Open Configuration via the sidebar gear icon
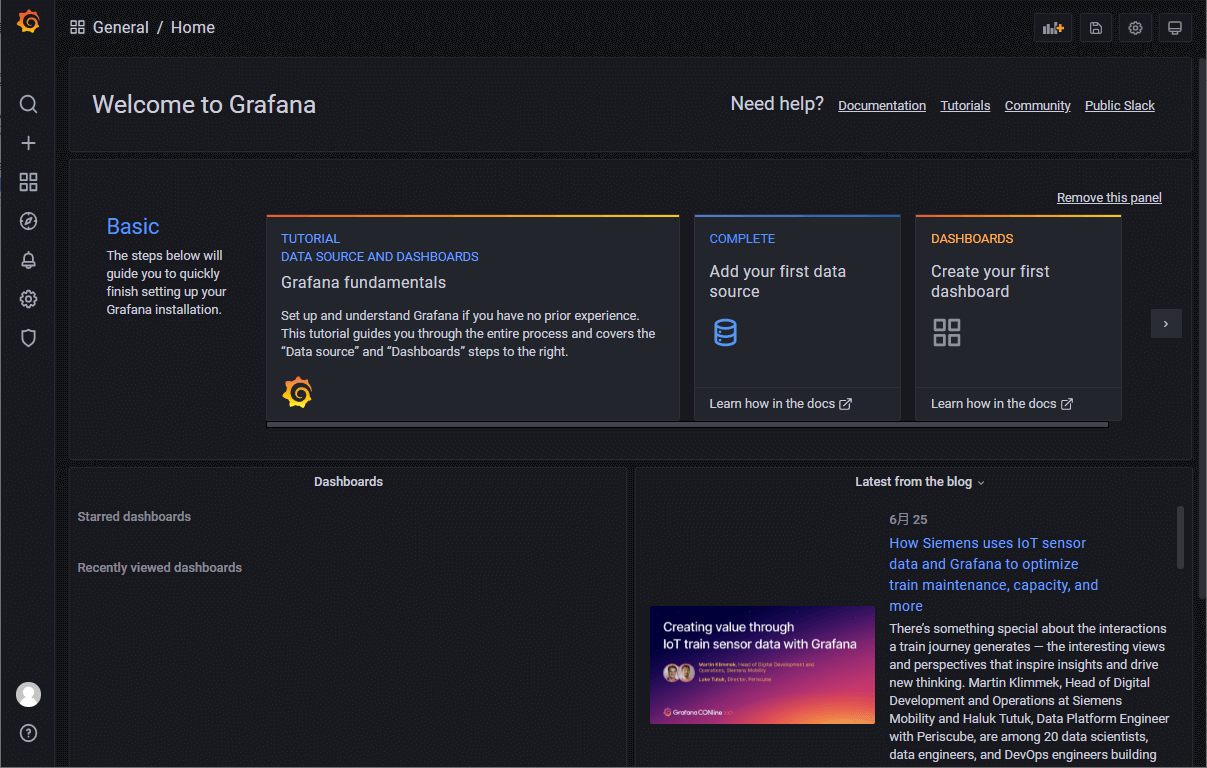The image size is (1207, 768). click(x=29, y=299)
